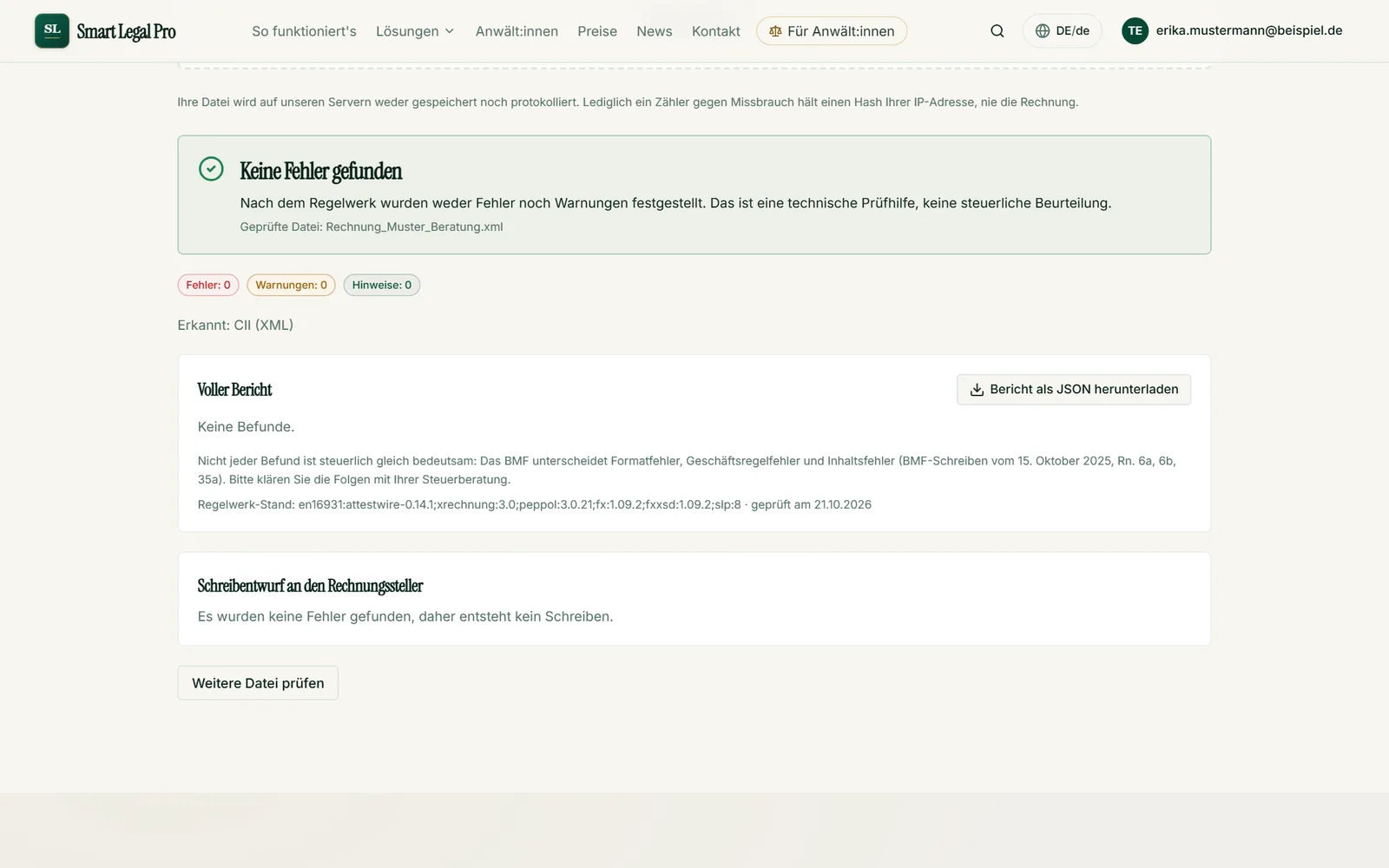1389x868 pixels.
Task: Open site search via magnifier icon
Action: [997, 31]
